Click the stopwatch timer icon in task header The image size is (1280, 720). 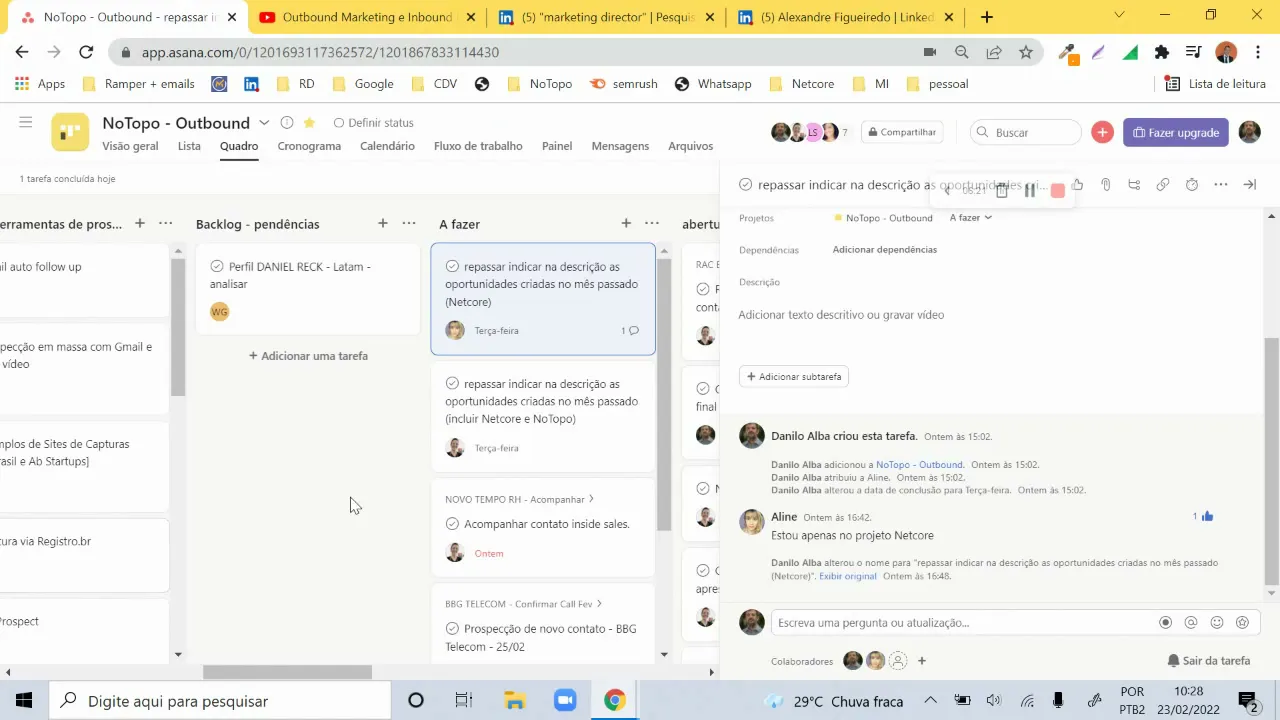click(1192, 185)
